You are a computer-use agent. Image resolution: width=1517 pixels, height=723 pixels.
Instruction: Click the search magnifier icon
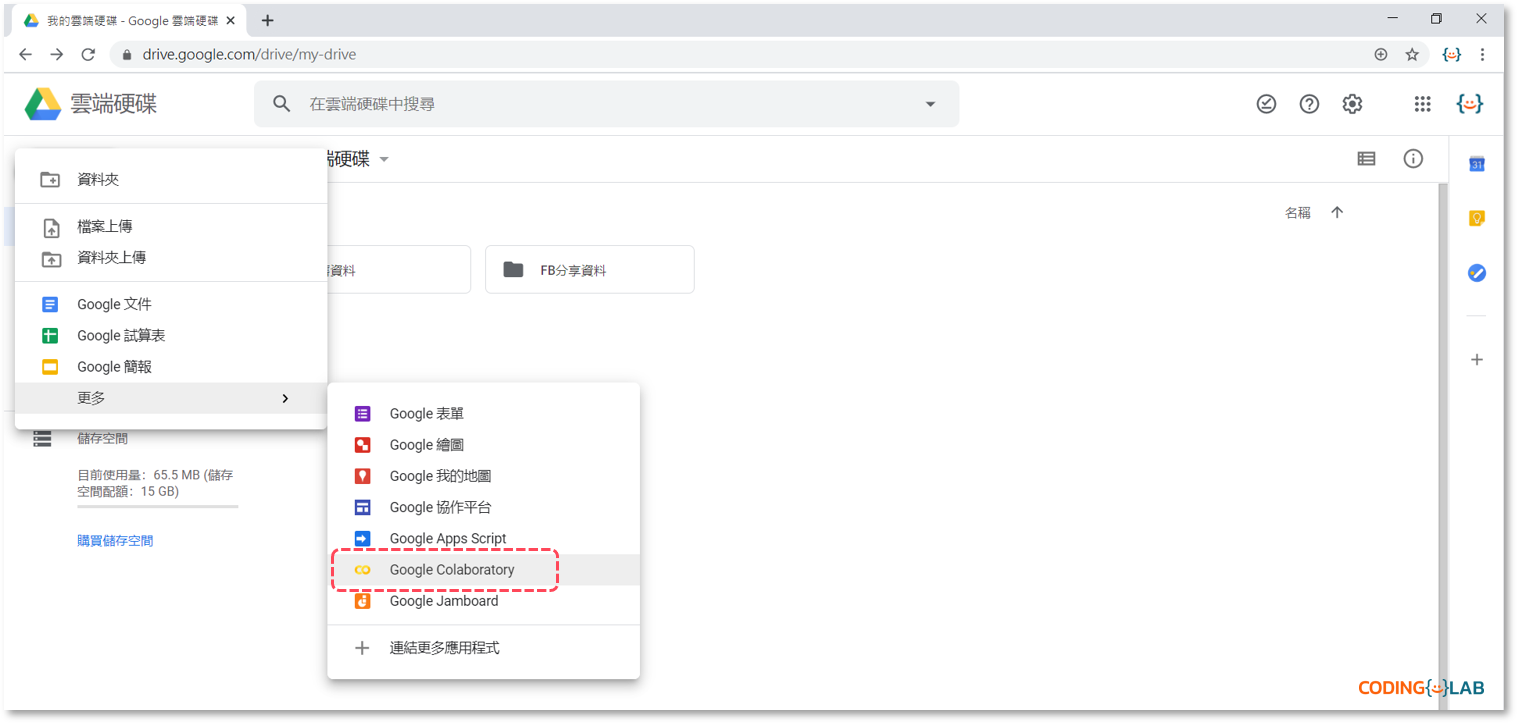(282, 104)
